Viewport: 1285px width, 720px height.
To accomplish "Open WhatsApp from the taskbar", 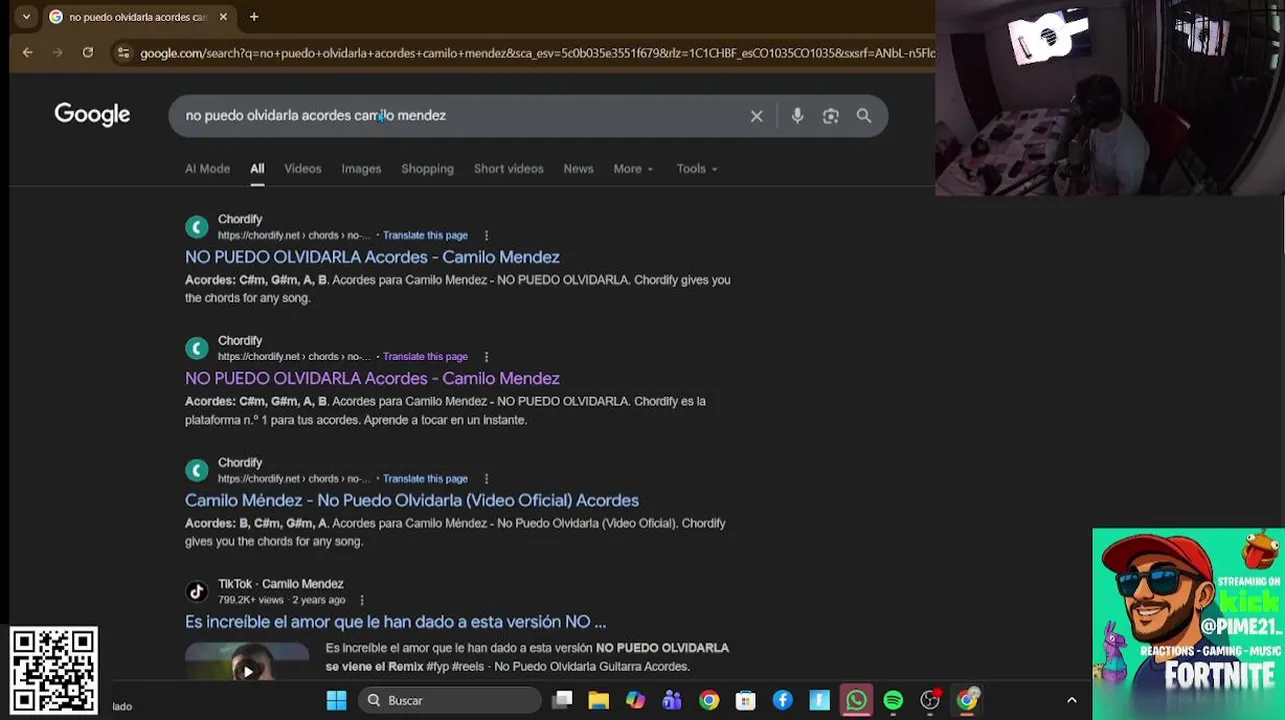I will click(x=856, y=700).
